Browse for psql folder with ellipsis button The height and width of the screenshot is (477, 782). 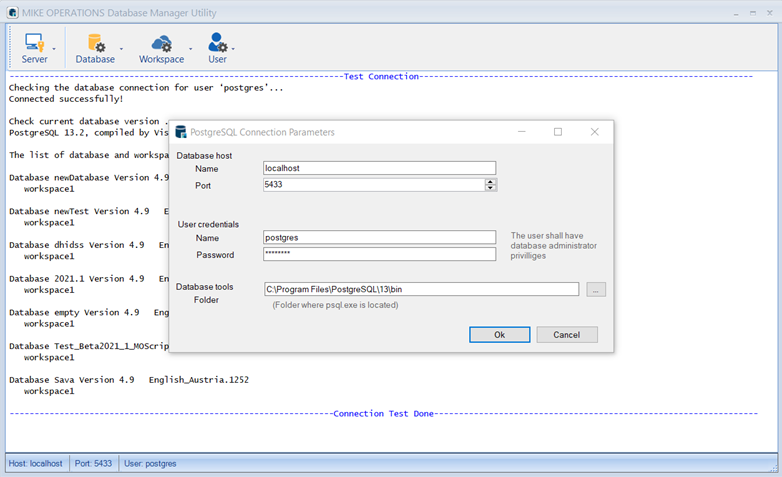[596, 289]
